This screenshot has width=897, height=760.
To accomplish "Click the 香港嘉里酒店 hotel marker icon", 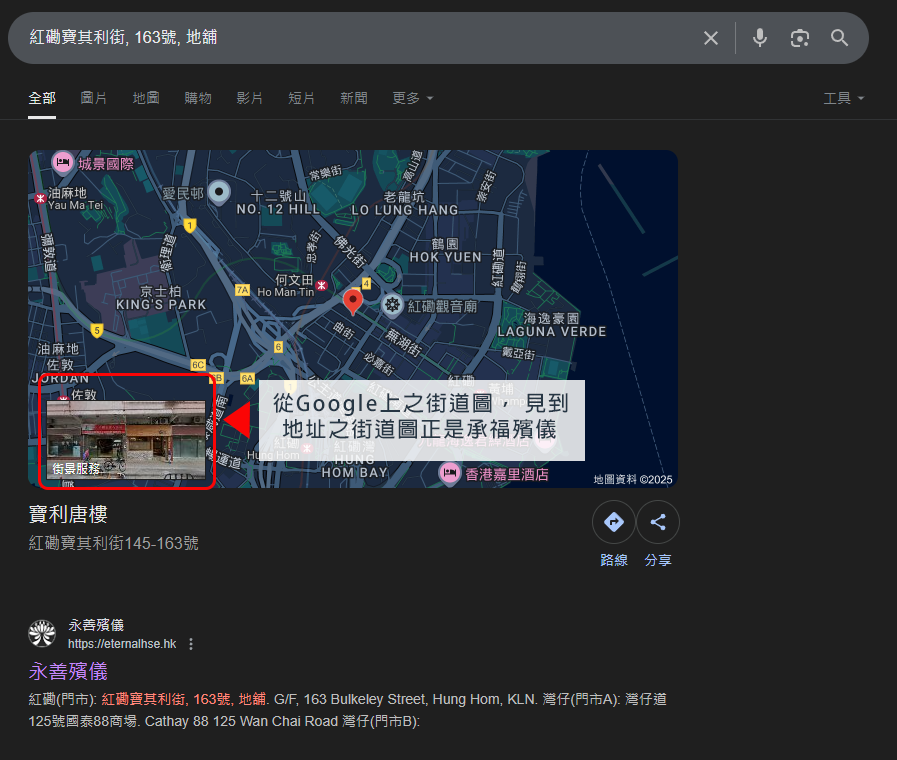I will click(450, 473).
